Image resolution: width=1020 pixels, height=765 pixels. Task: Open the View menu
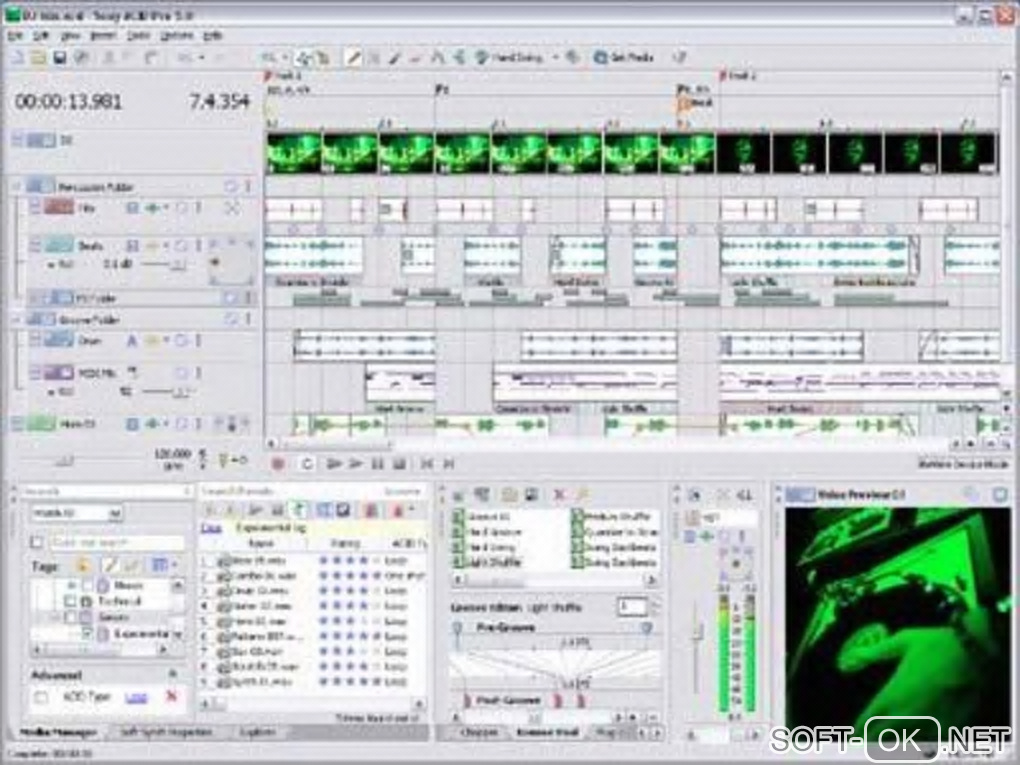point(70,35)
